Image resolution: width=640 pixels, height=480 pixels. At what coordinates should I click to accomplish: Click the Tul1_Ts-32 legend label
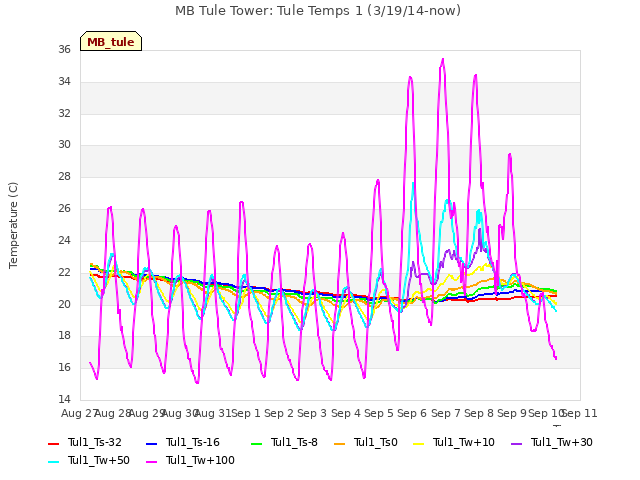[95, 442]
